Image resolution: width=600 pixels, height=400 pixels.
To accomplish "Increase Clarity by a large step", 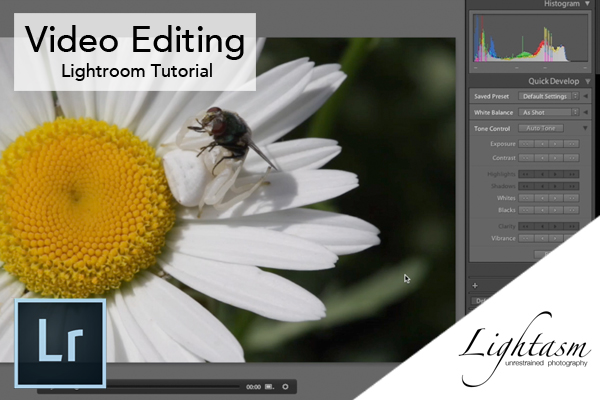I will [571, 226].
